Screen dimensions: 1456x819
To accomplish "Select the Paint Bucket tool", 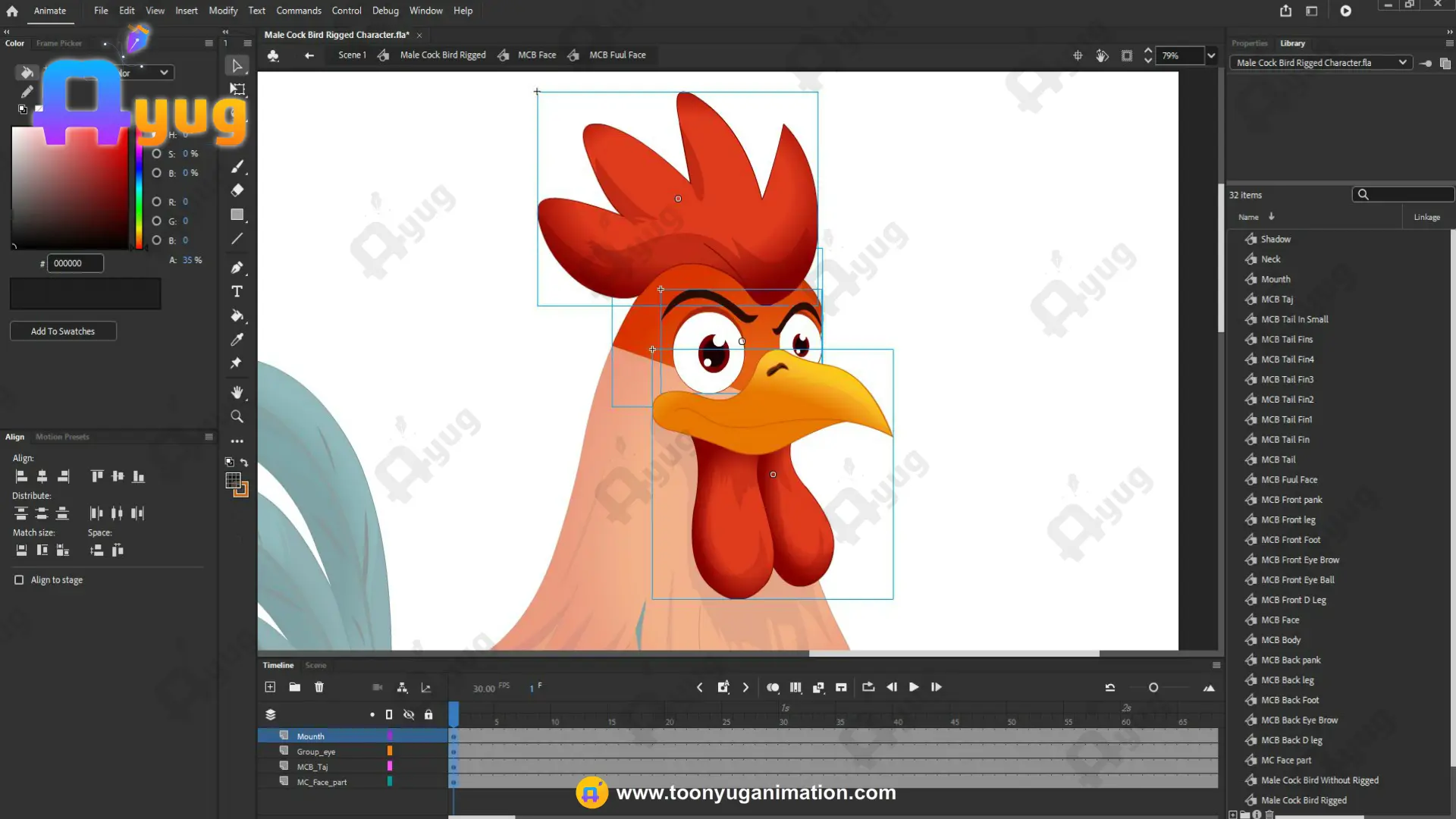I will point(237,315).
